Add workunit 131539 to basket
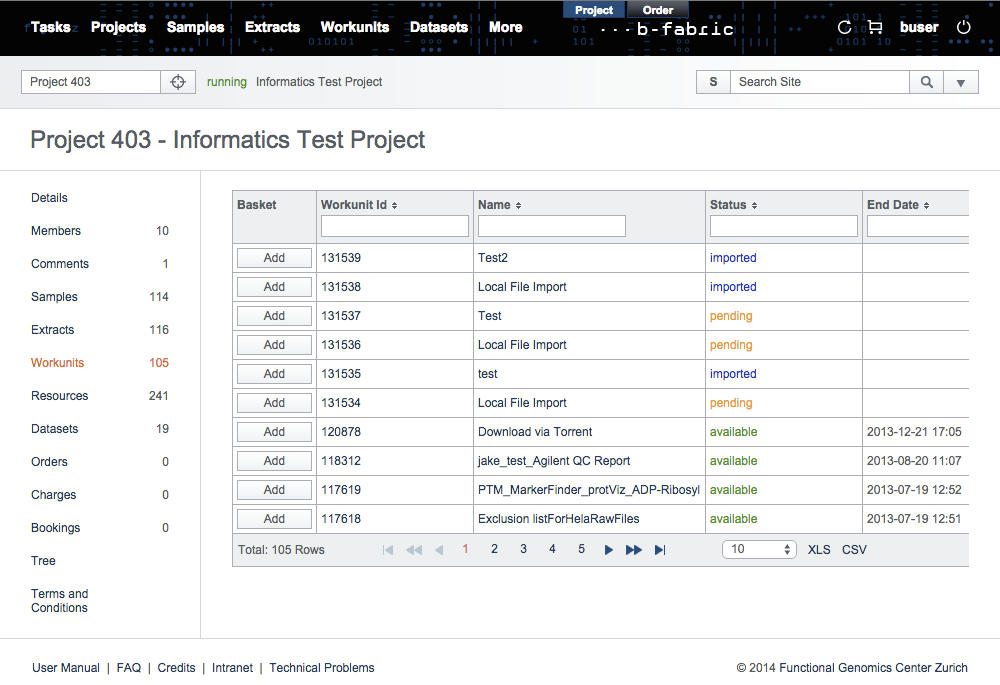The height and width of the screenshot is (685, 1000). tap(274, 258)
